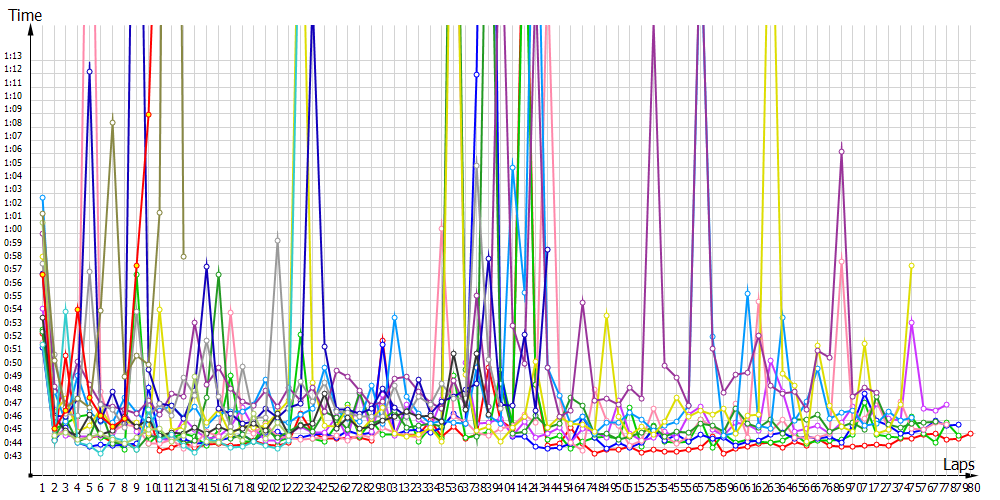Click lap number 1 on the horizontal axis
Image resolution: width=1000 pixels, height=500 pixels.
(x=42, y=487)
